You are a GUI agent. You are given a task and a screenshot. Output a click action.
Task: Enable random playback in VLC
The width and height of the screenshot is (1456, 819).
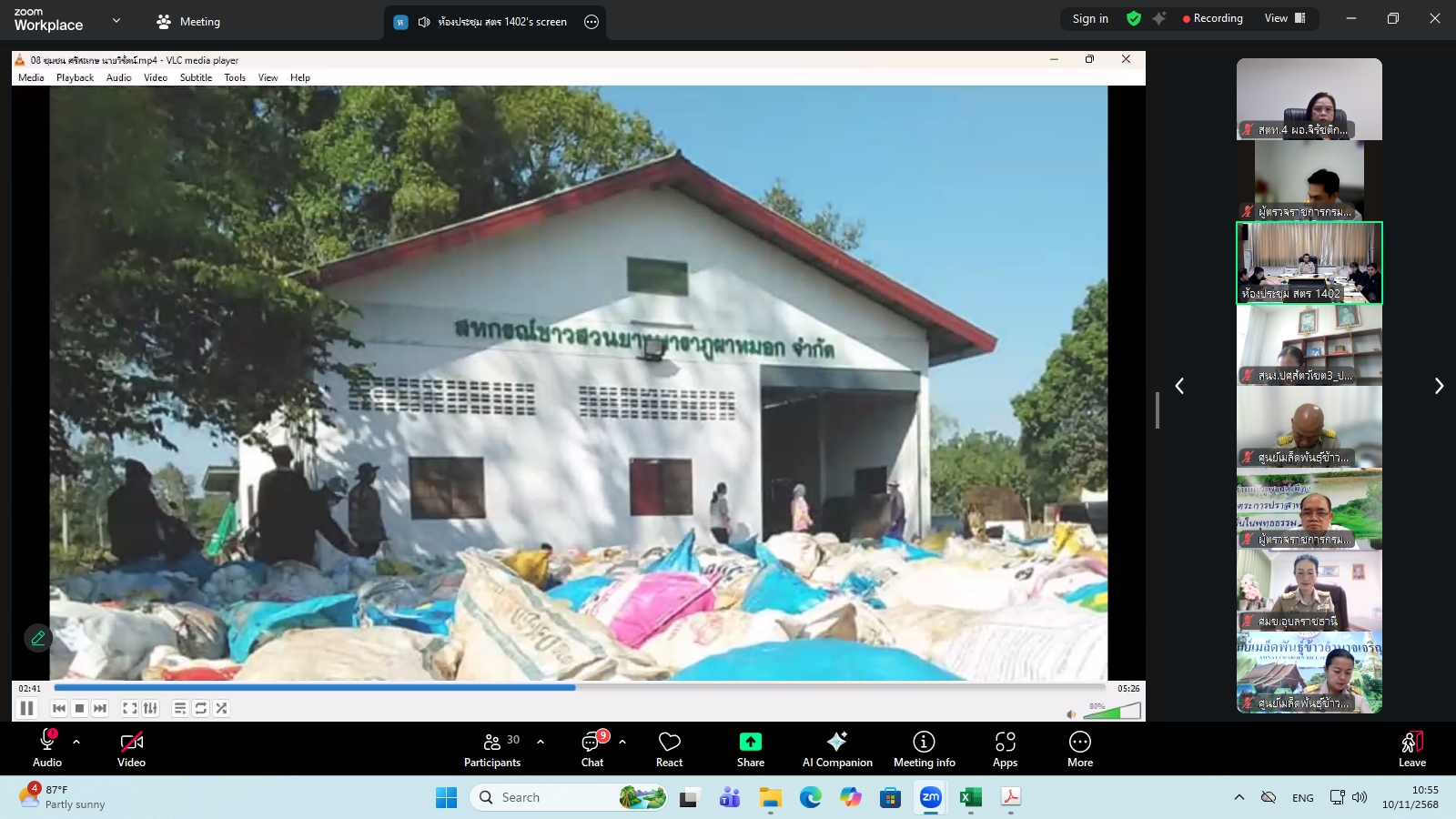click(x=222, y=707)
